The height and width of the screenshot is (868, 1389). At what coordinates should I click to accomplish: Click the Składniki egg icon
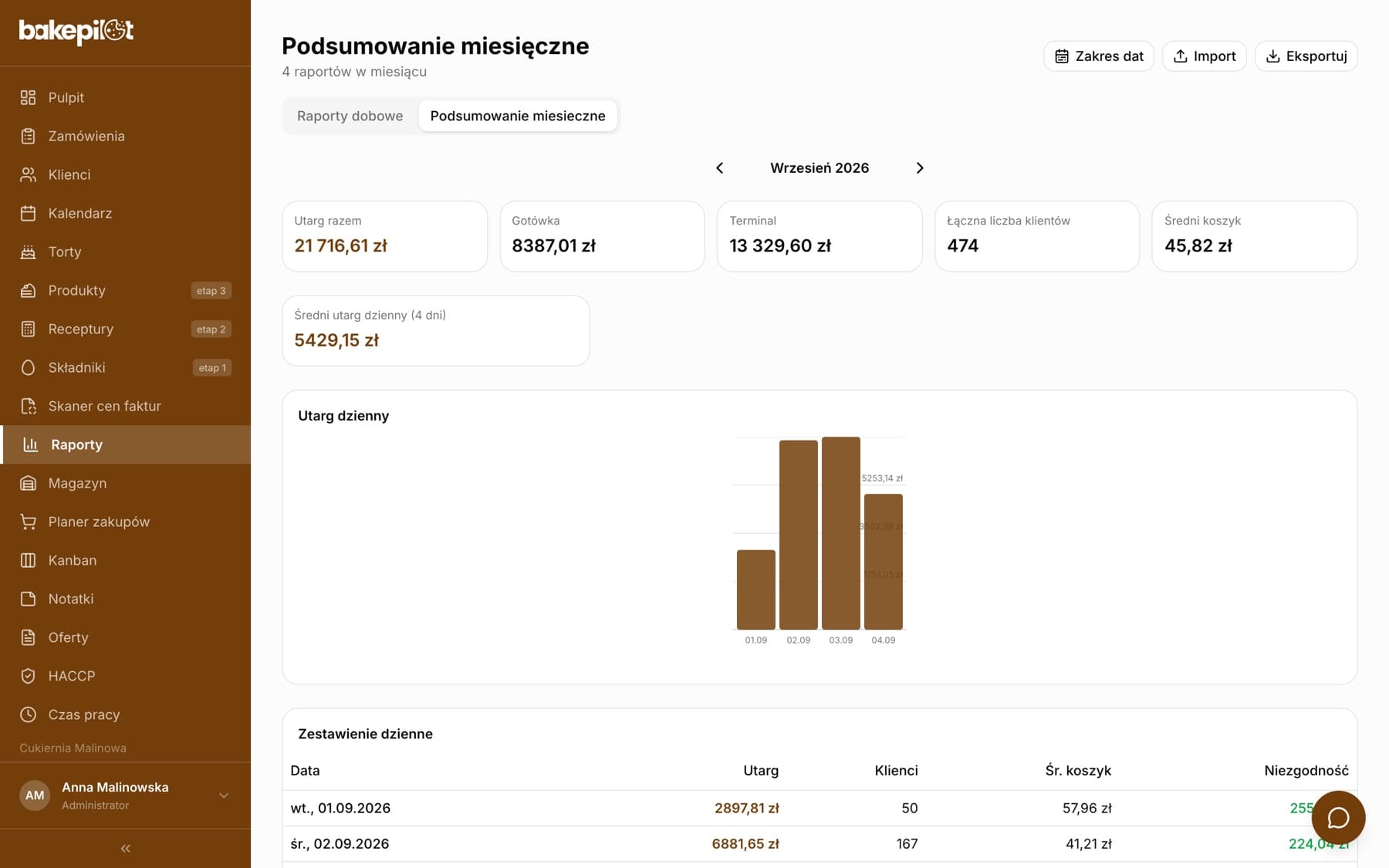[29, 367]
